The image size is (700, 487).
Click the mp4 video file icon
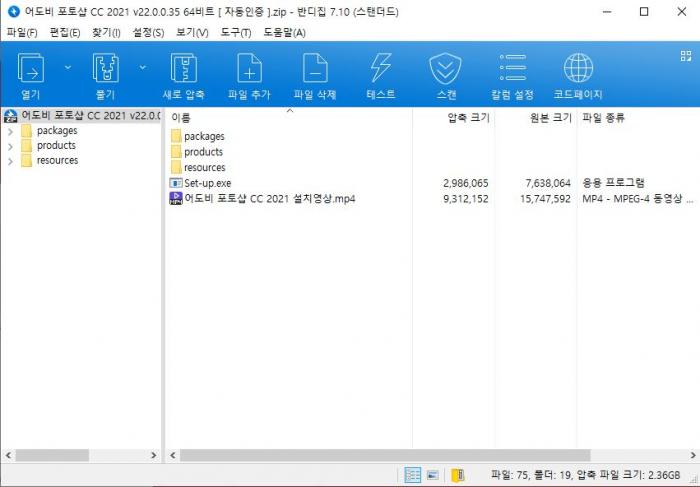(x=176, y=199)
